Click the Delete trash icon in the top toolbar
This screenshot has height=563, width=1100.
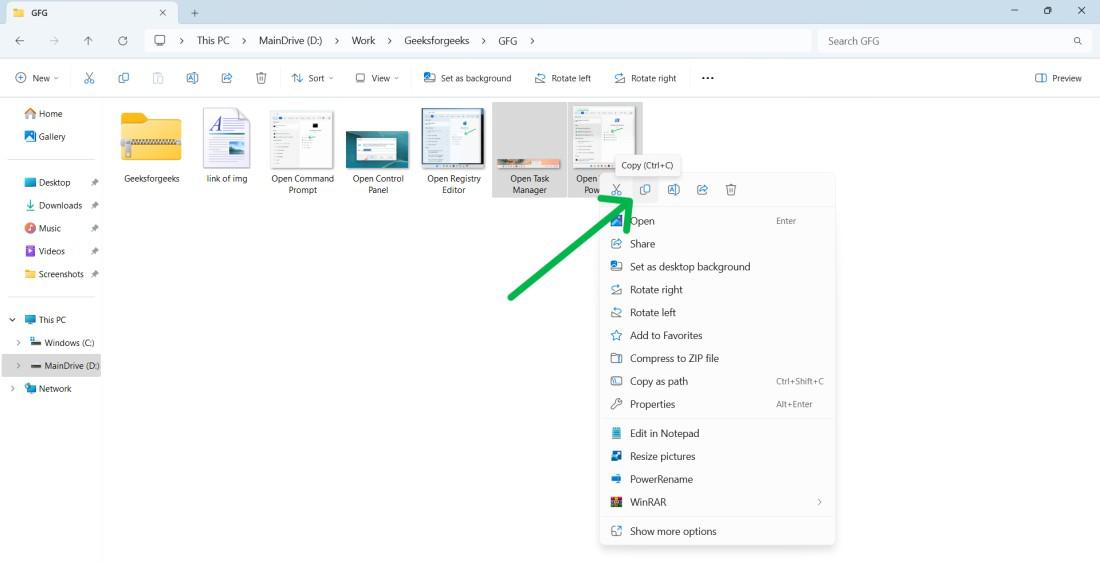pos(261,79)
